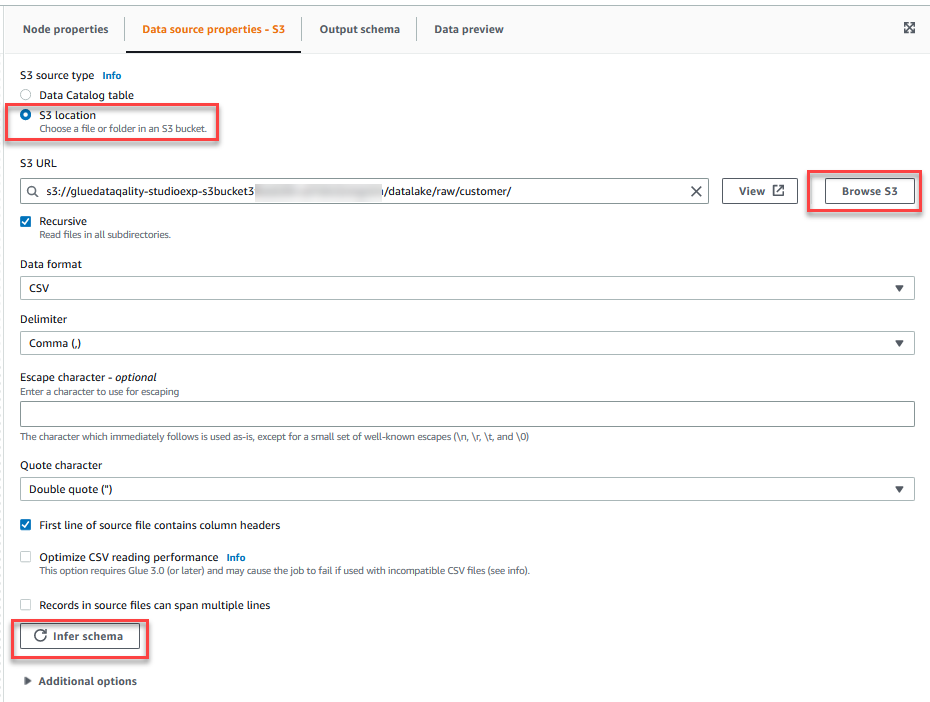Image resolution: width=930 pixels, height=702 pixels.
Task: Open the Data preview tab
Action: tap(469, 29)
